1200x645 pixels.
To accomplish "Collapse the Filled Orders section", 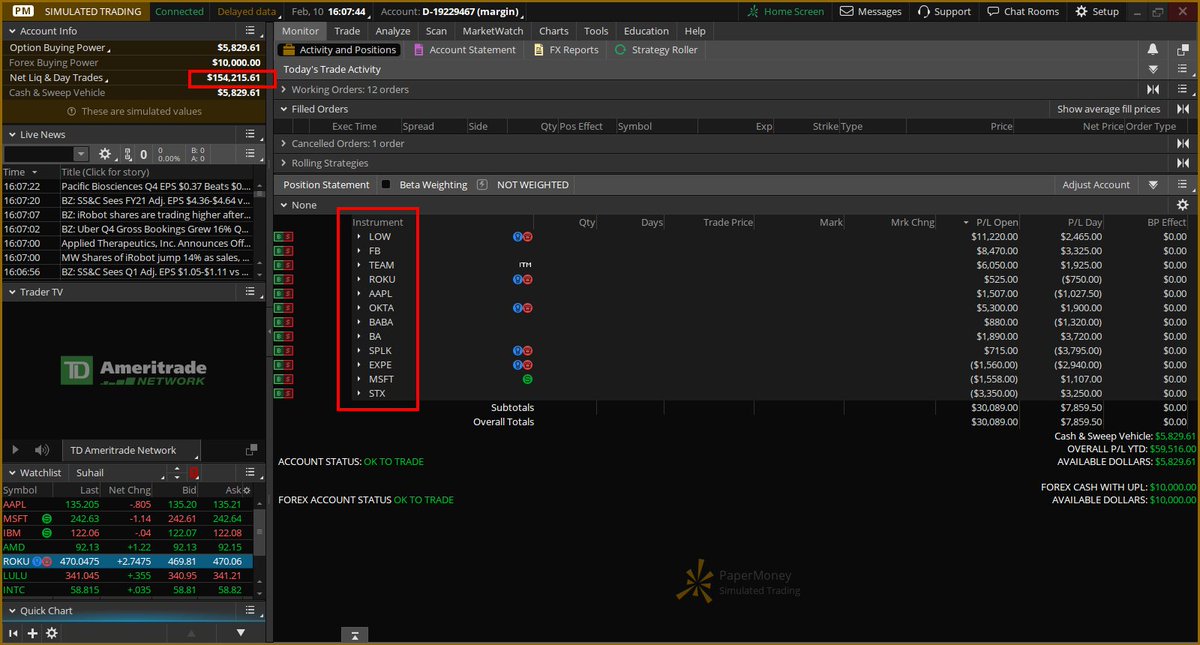I will pyautogui.click(x=284, y=109).
